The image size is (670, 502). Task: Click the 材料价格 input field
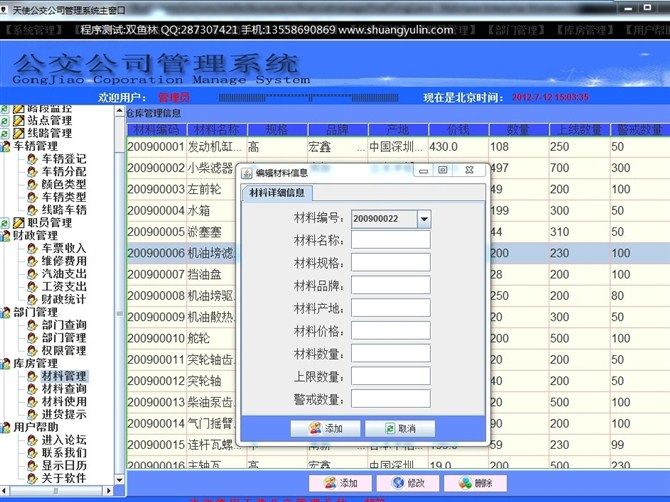(391, 330)
